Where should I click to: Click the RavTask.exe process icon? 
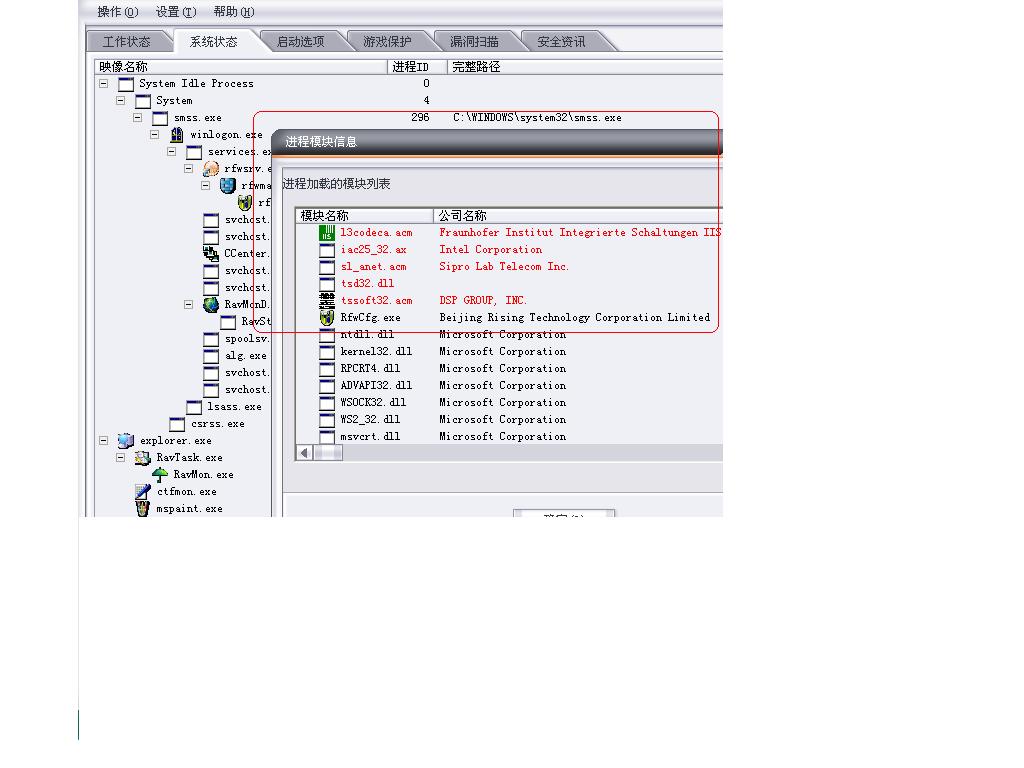[x=143, y=457]
